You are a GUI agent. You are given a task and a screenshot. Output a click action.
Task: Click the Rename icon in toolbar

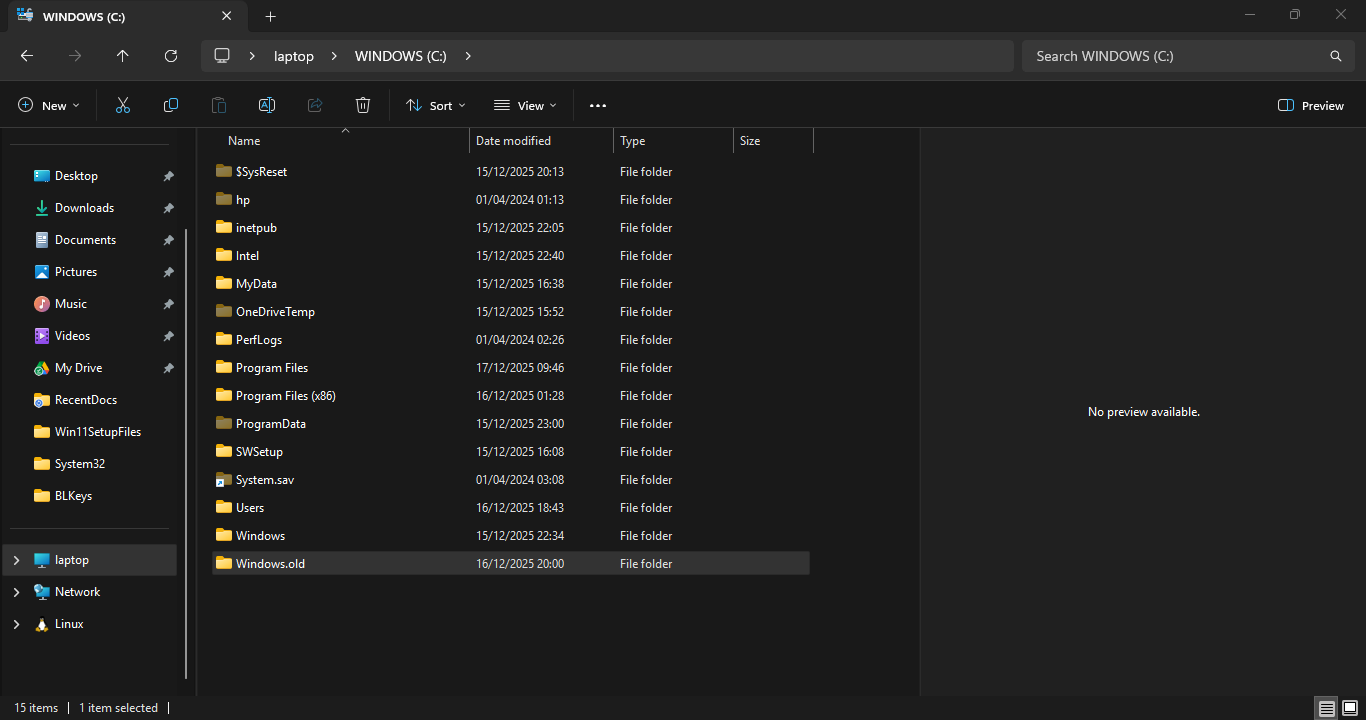click(x=267, y=105)
